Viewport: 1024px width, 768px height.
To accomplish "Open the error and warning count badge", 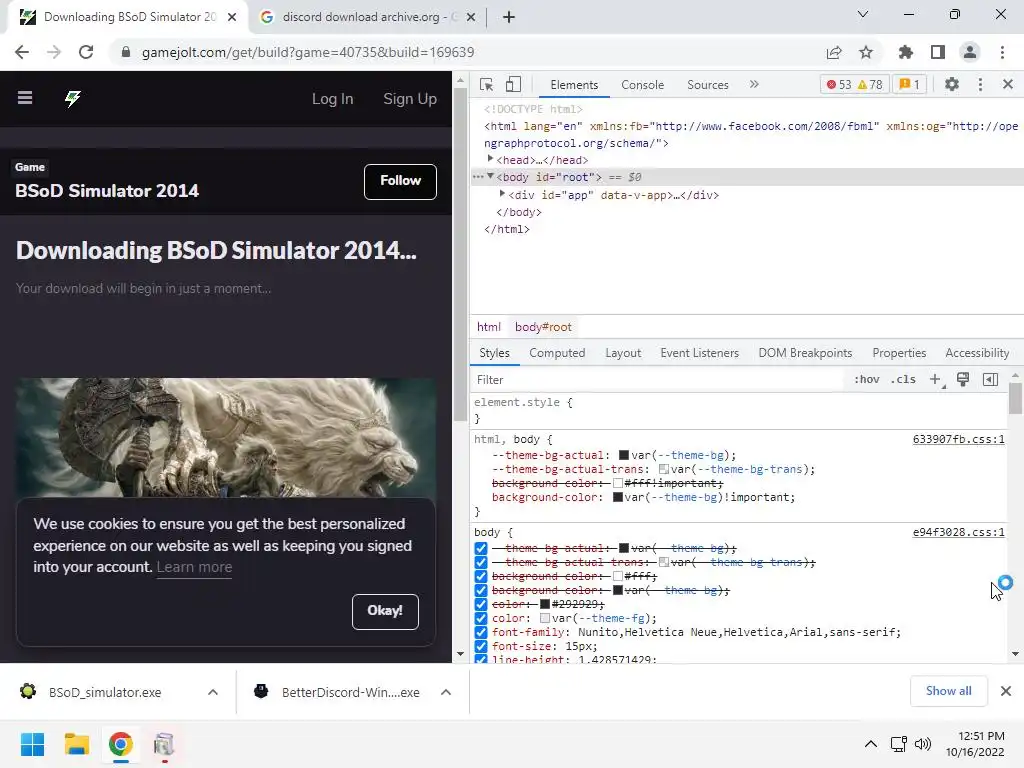I will (x=854, y=84).
